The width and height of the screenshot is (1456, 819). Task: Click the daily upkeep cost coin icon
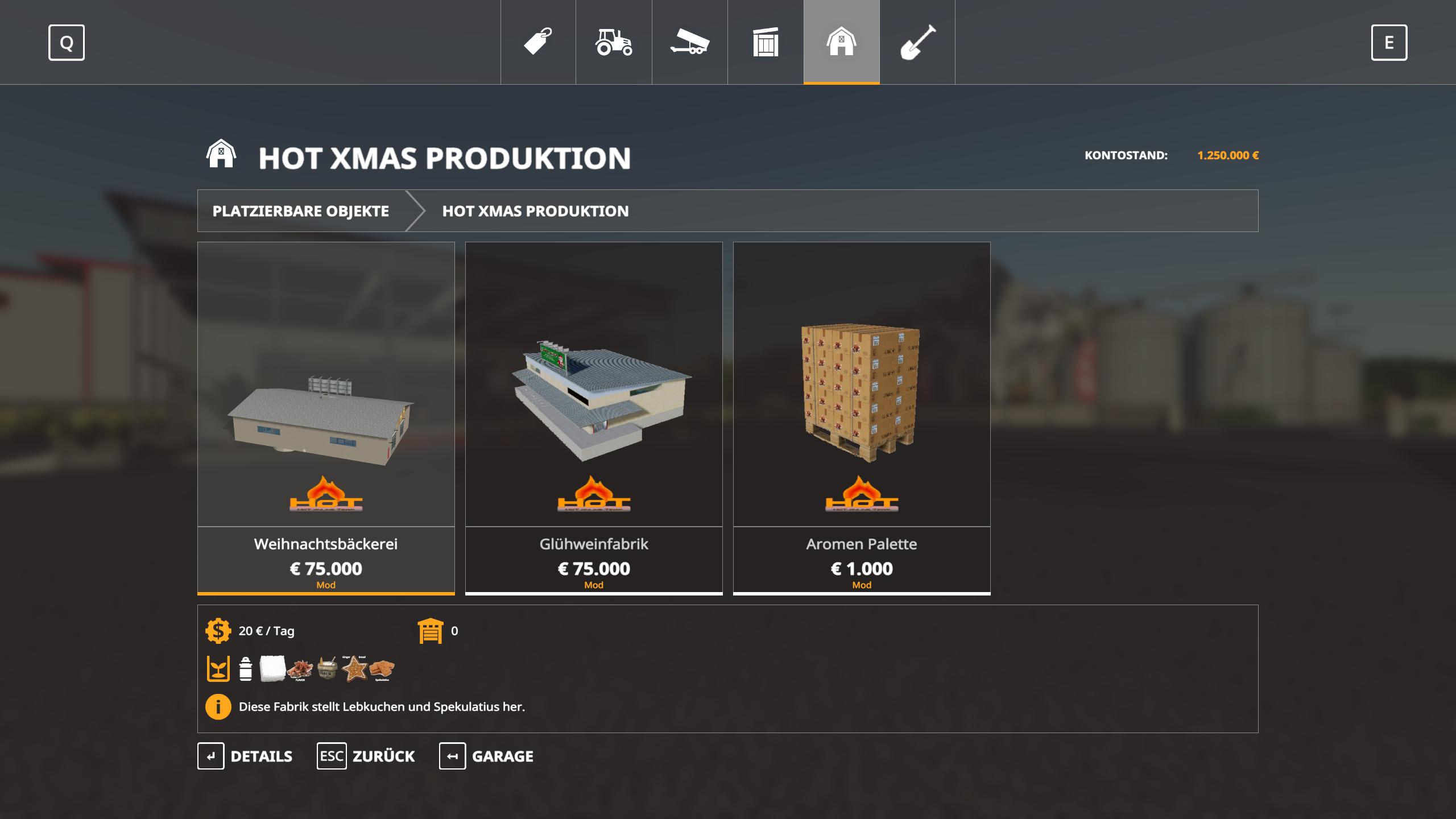[218, 631]
